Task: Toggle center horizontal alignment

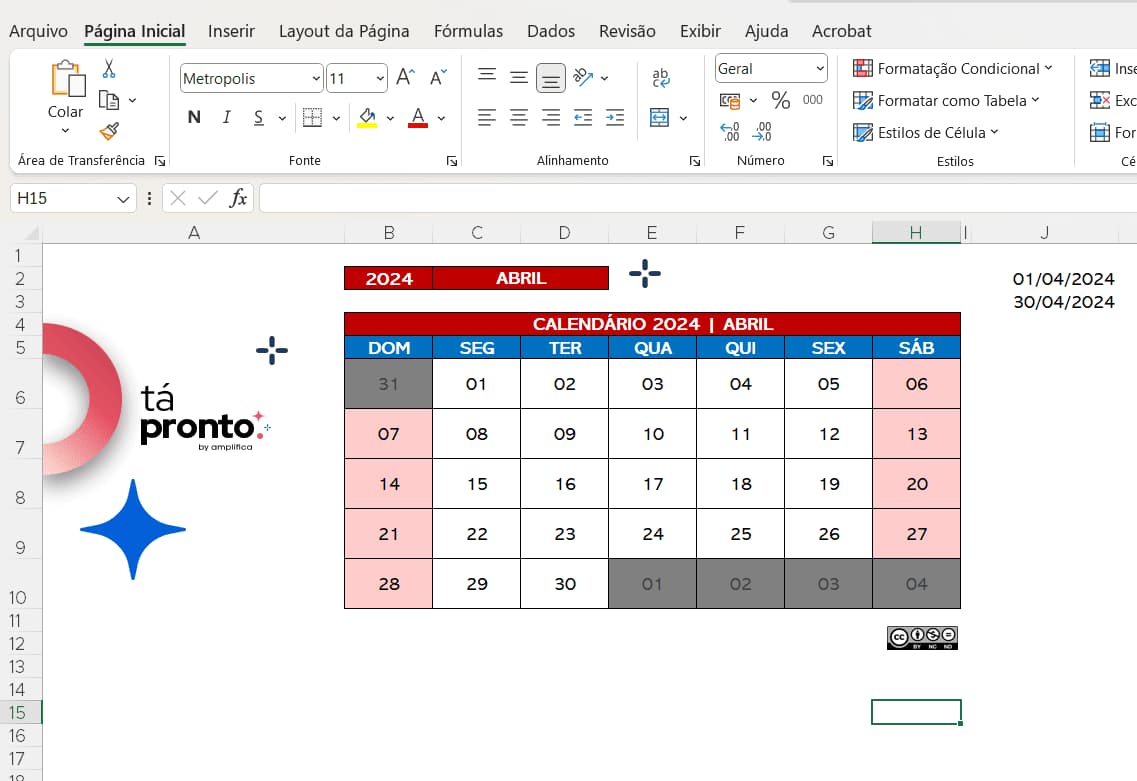Action: [x=519, y=118]
